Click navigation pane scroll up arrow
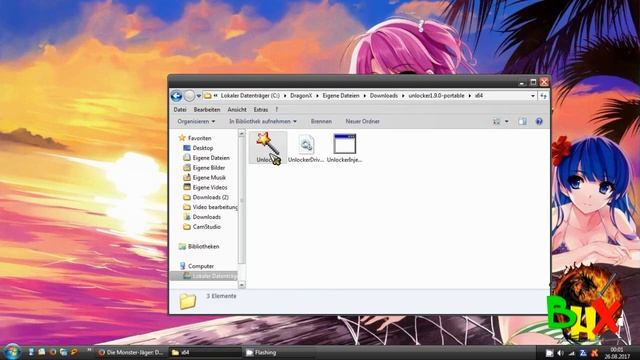 pos(242,133)
